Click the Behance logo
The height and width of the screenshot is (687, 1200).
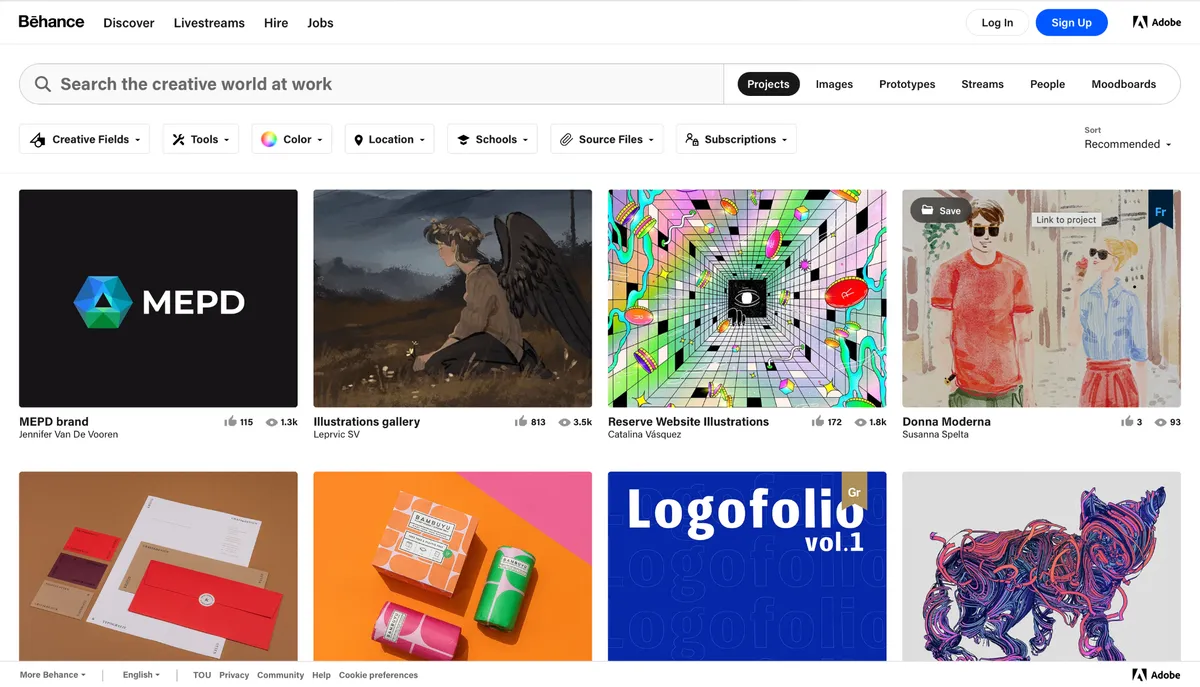[x=51, y=22]
